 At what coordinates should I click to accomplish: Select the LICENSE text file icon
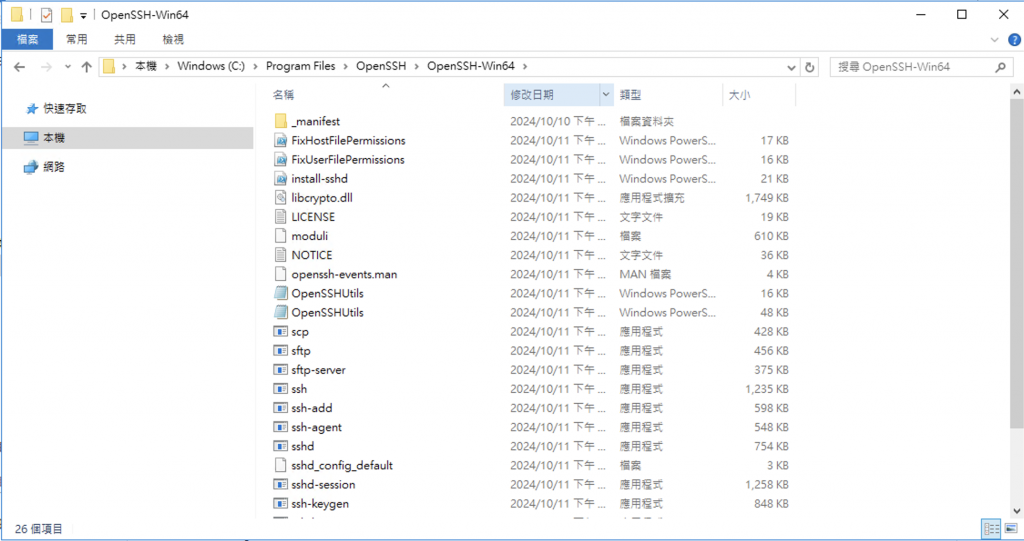(x=281, y=217)
